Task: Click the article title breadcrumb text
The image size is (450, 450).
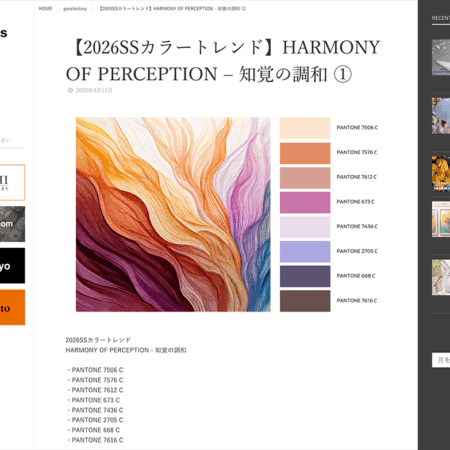Action: [173, 9]
